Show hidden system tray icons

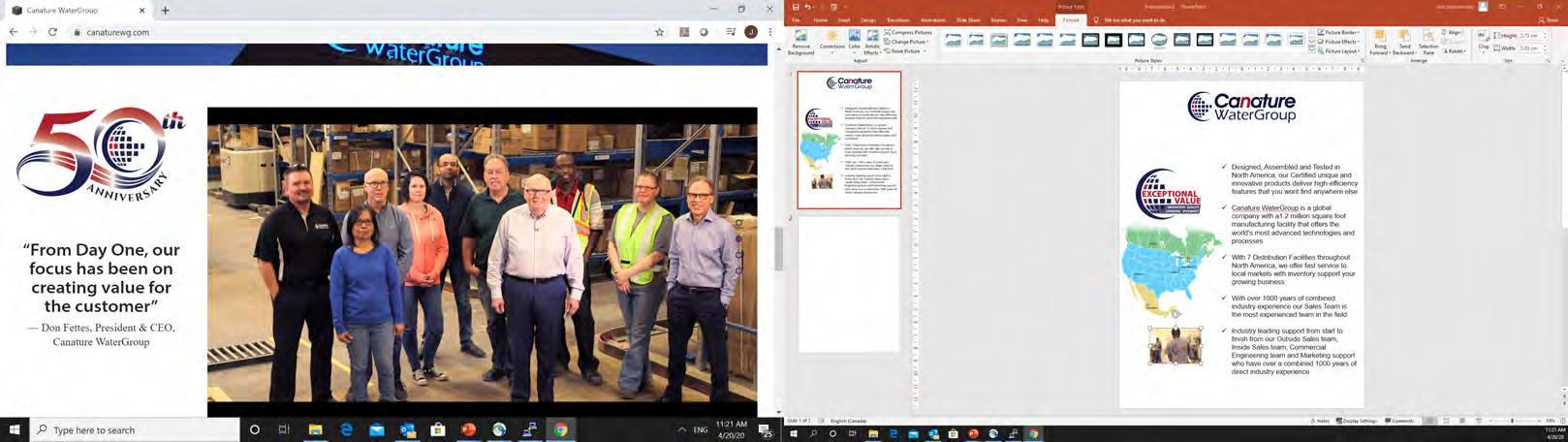(x=681, y=429)
